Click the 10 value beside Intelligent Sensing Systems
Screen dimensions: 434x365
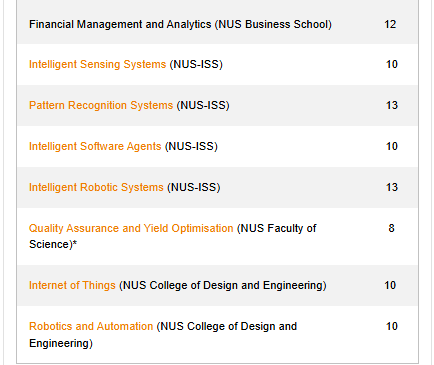click(392, 64)
